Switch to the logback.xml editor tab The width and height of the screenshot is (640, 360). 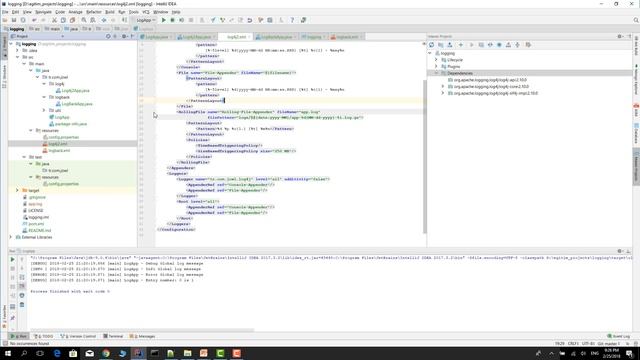[347, 37]
